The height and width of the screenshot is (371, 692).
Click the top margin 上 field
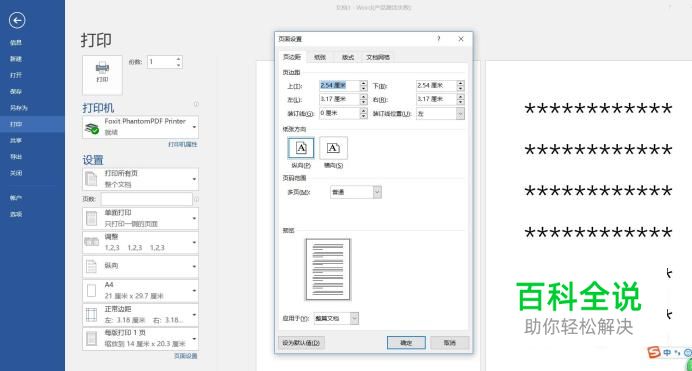339,86
